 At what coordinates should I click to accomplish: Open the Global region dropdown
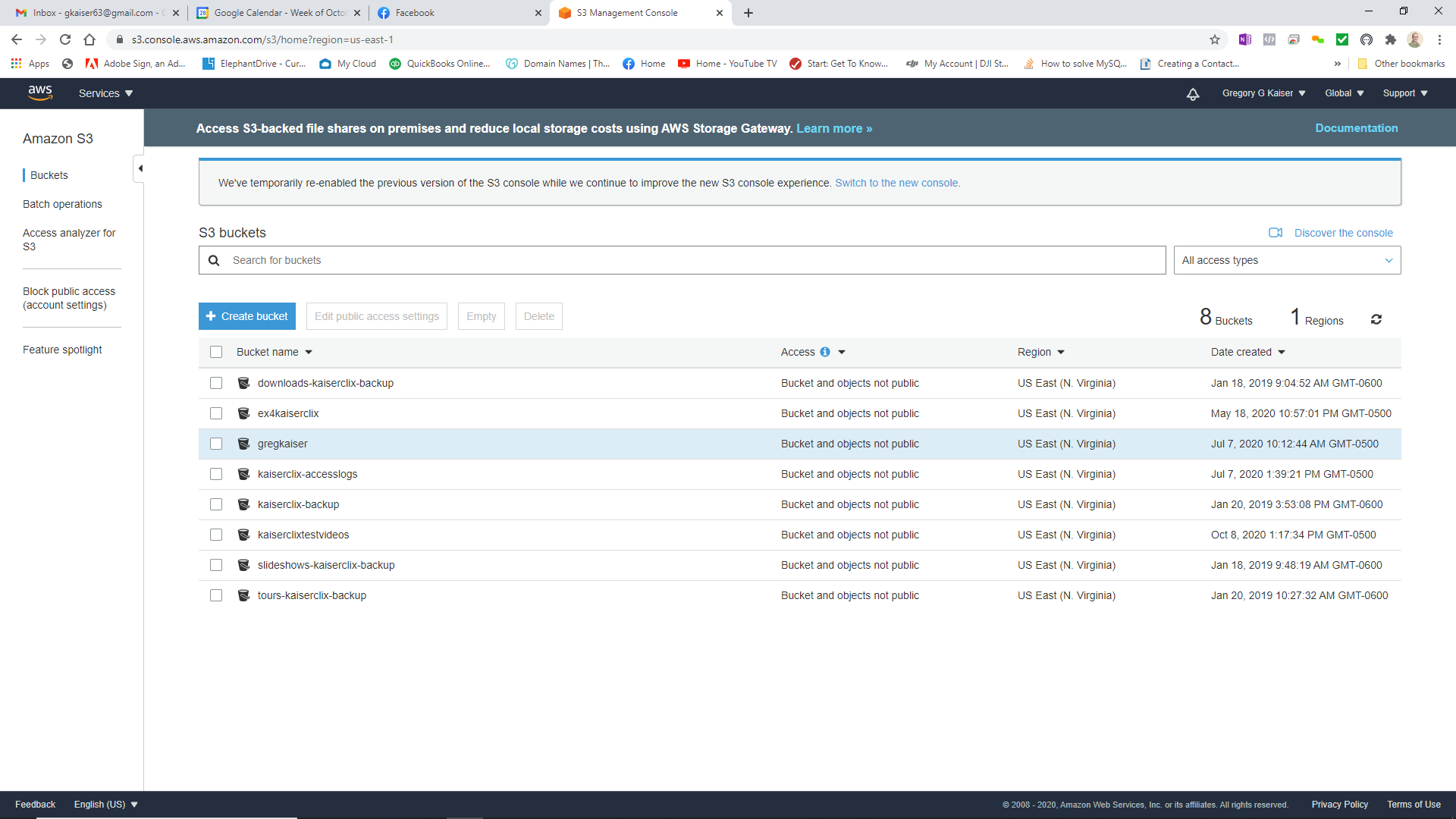point(1344,93)
